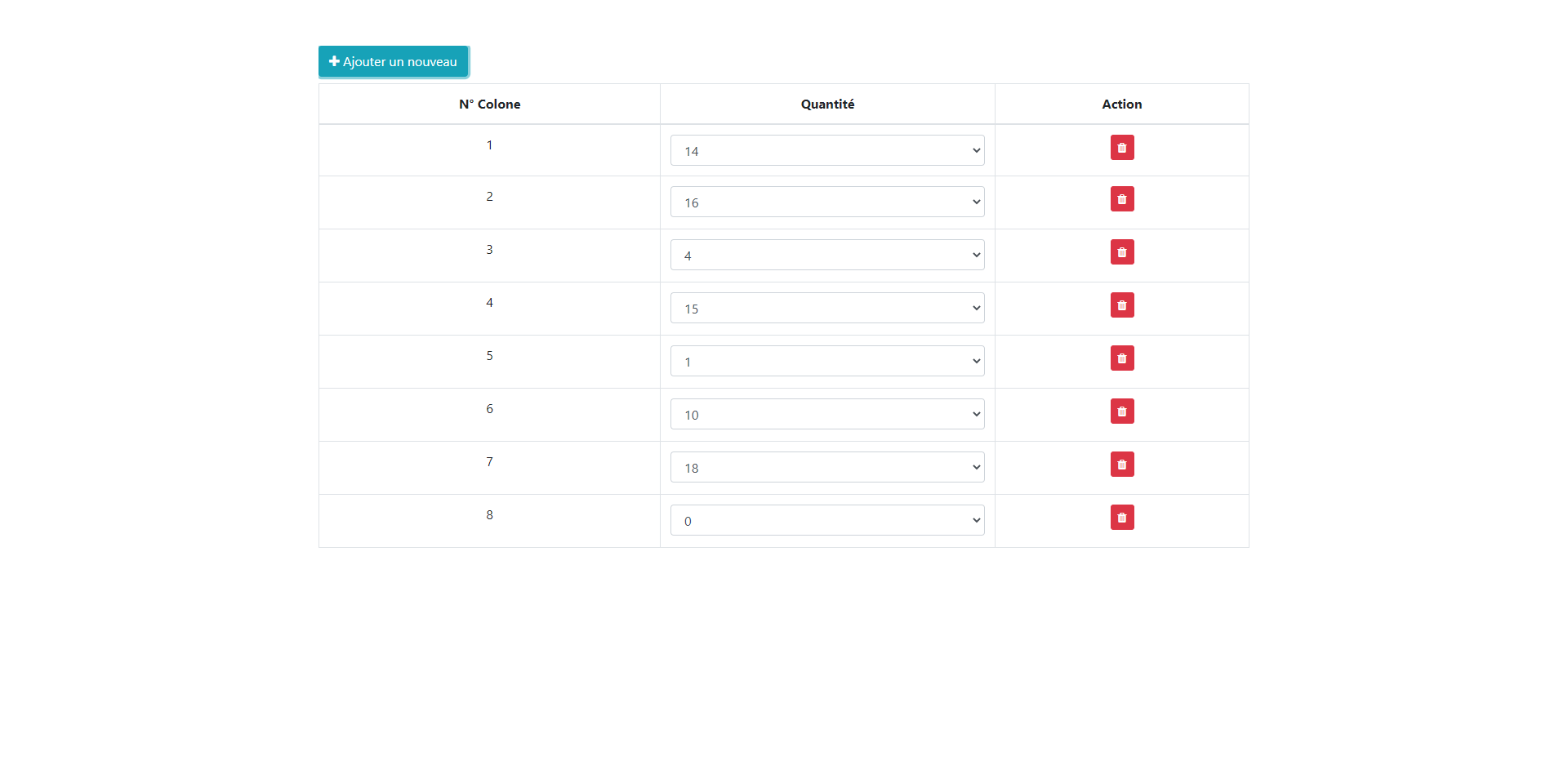
Task: Open the quantity dropdown showing 14
Action: click(827, 150)
